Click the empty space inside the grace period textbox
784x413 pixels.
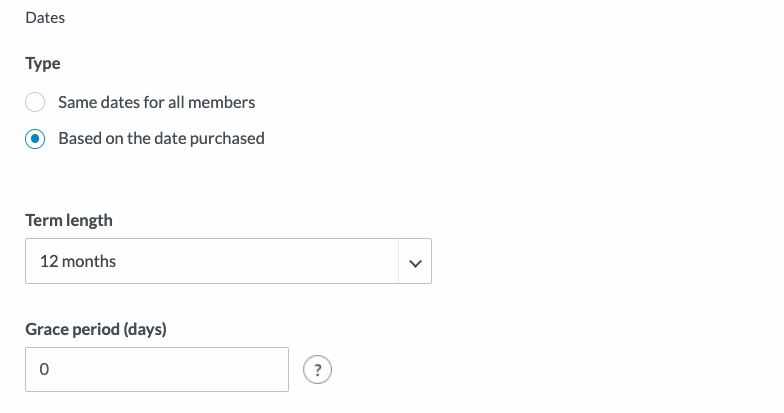pos(170,370)
